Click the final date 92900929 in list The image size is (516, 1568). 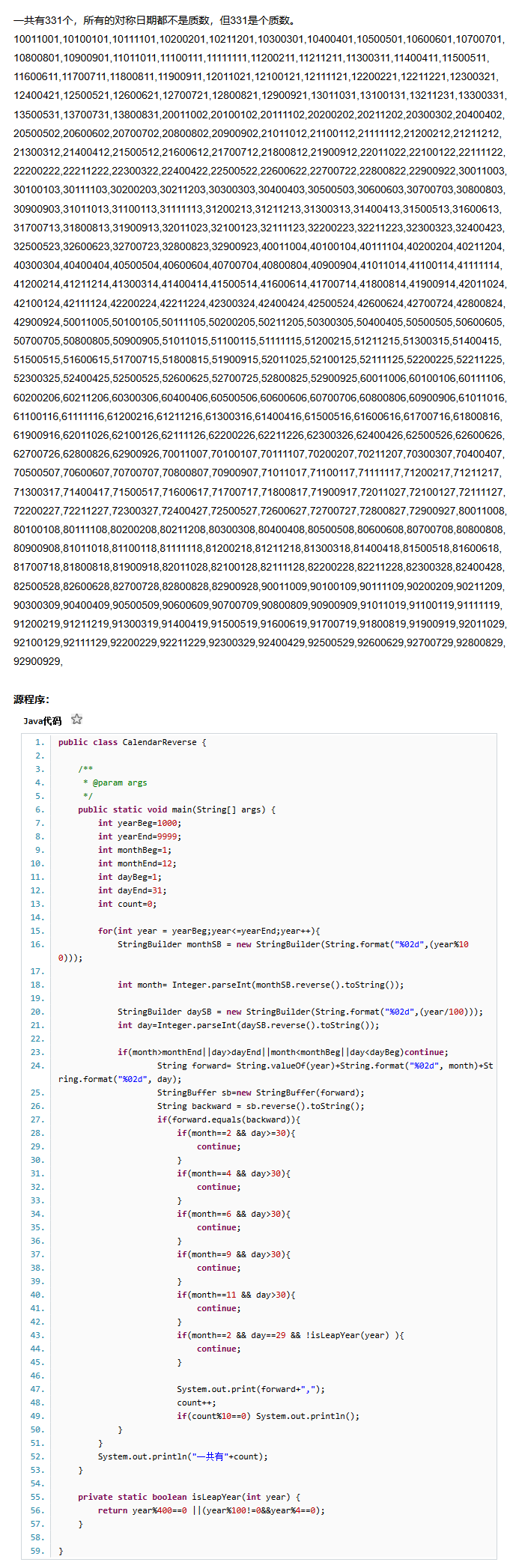pyautogui.click(x=37, y=661)
